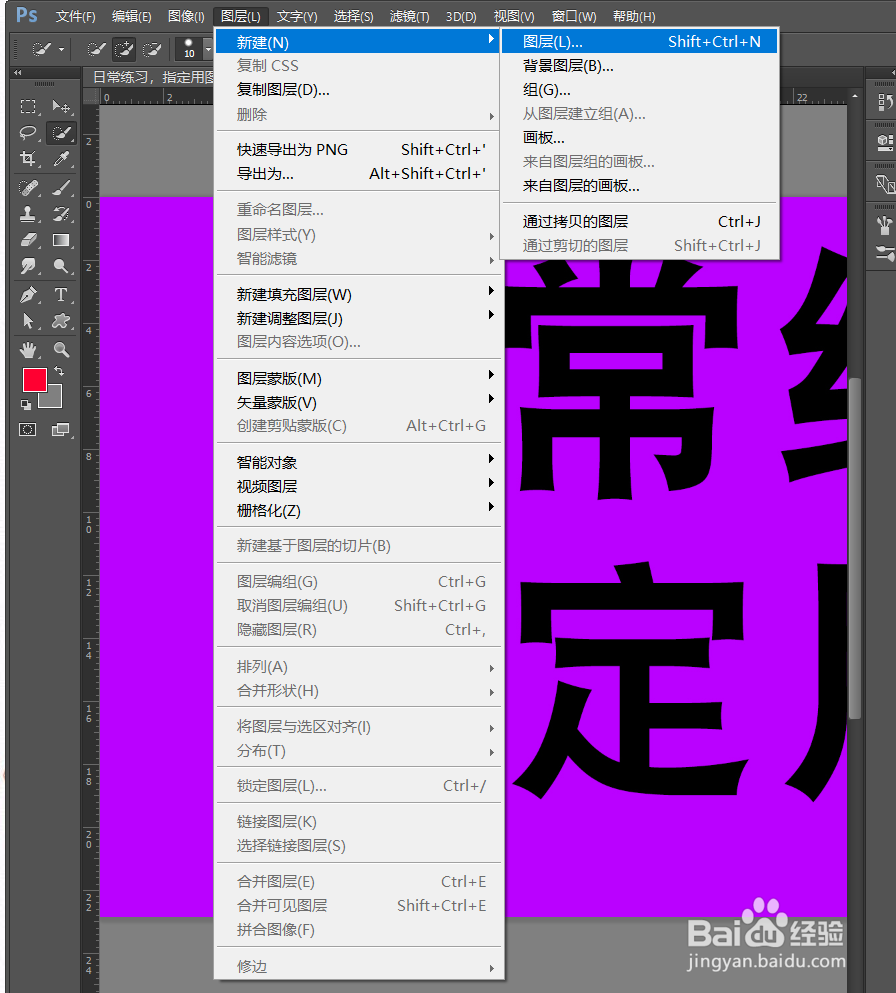Select the Zoom magnifier tool
Screen dimensions: 896x993
[61, 350]
